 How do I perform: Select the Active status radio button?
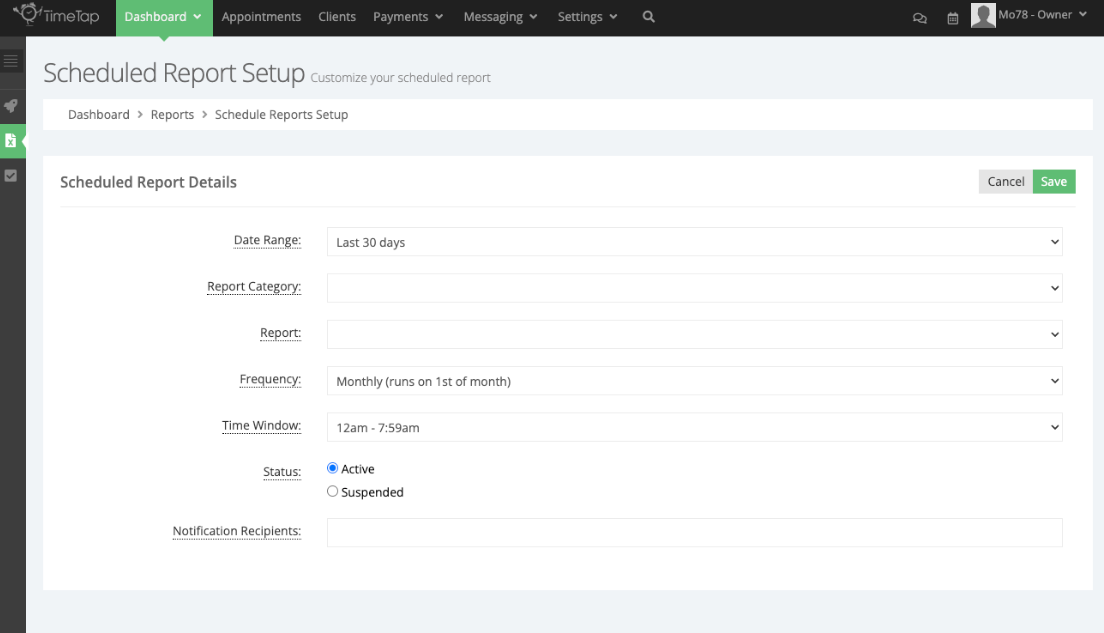(x=331, y=468)
